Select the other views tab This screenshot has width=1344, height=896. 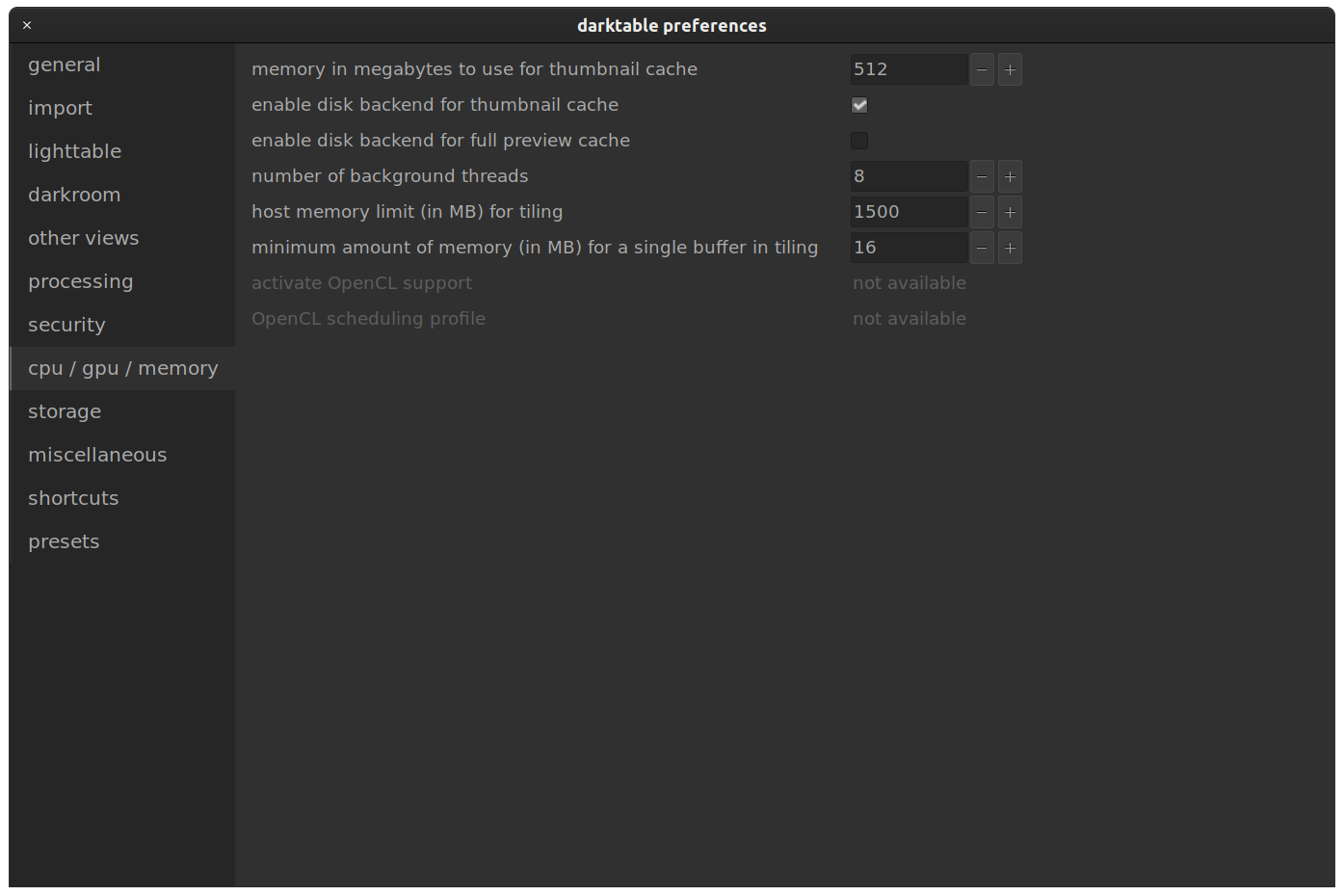click(122, 238)
